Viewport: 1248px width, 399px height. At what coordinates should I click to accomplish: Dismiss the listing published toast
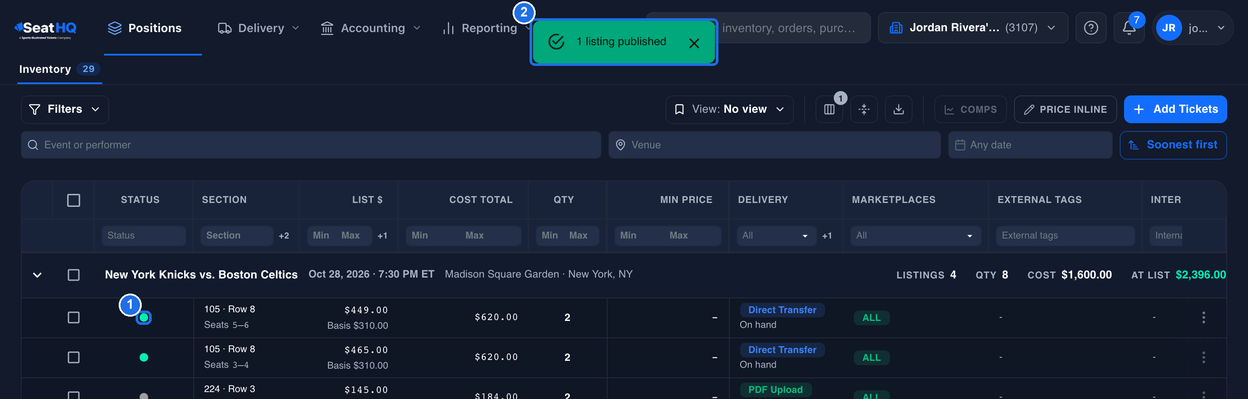coord(694,42)
